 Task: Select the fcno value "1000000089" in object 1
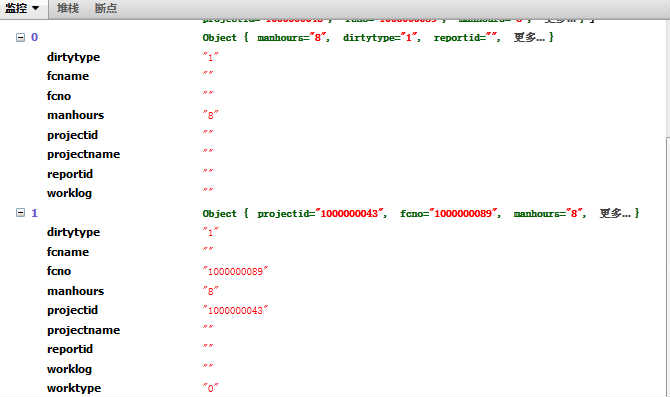click(235, 271)
